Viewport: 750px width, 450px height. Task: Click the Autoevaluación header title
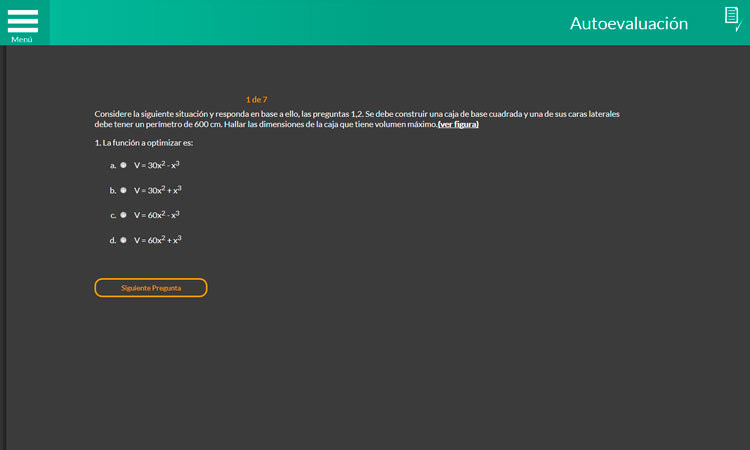coord(628,23)
